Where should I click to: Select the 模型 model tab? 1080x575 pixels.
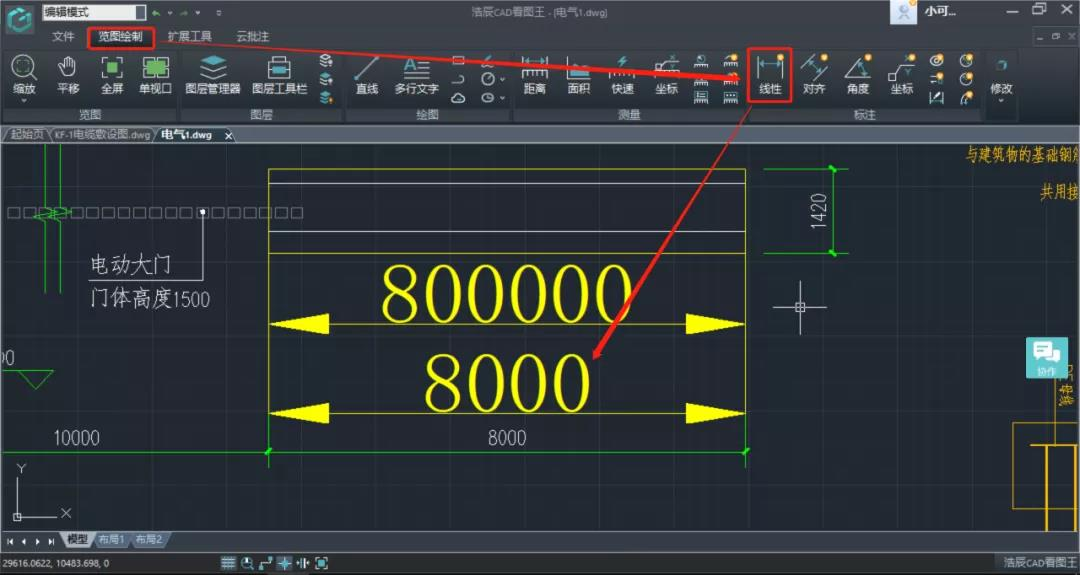[x=77, y=539]
